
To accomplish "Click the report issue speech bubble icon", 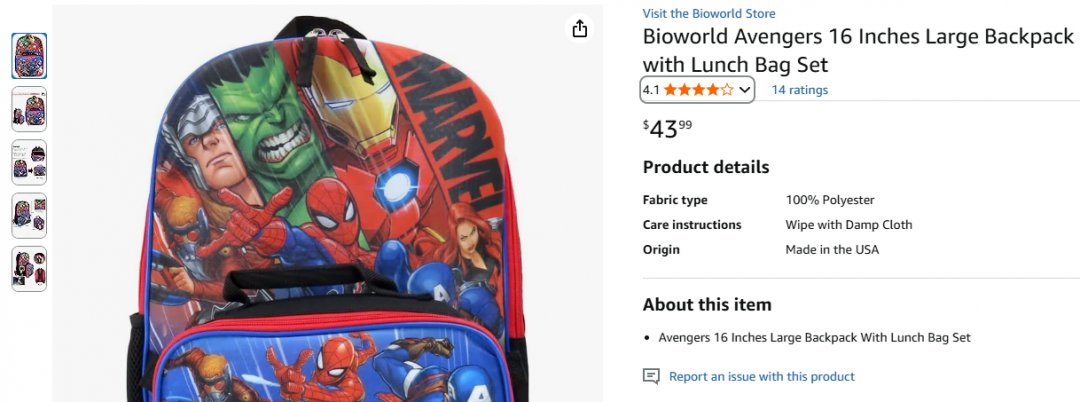I will coord(651,377).
